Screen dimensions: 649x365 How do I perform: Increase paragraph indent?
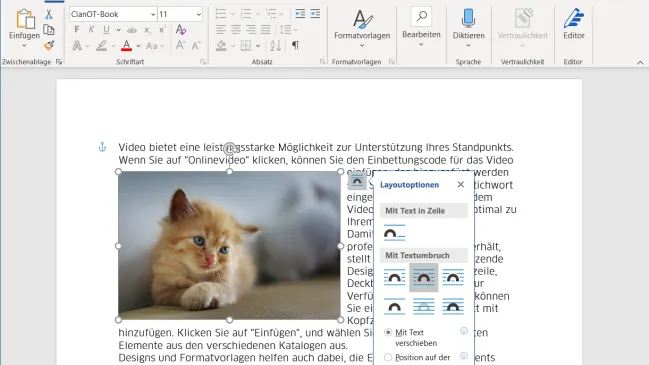(x=315, y=14)
